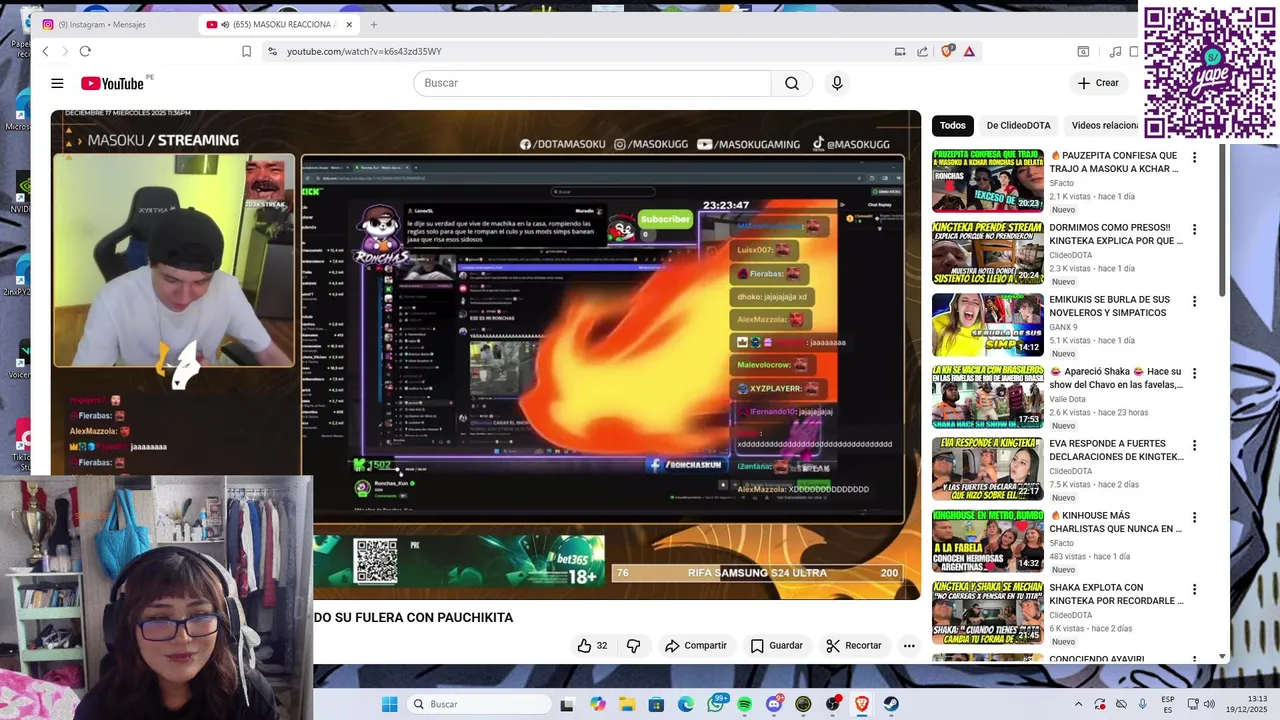The height and width of the screenshot is (720, 1280).
Task: Open EVA RESPONDE A KINGTEKA thumbnail
Action: 988,469
